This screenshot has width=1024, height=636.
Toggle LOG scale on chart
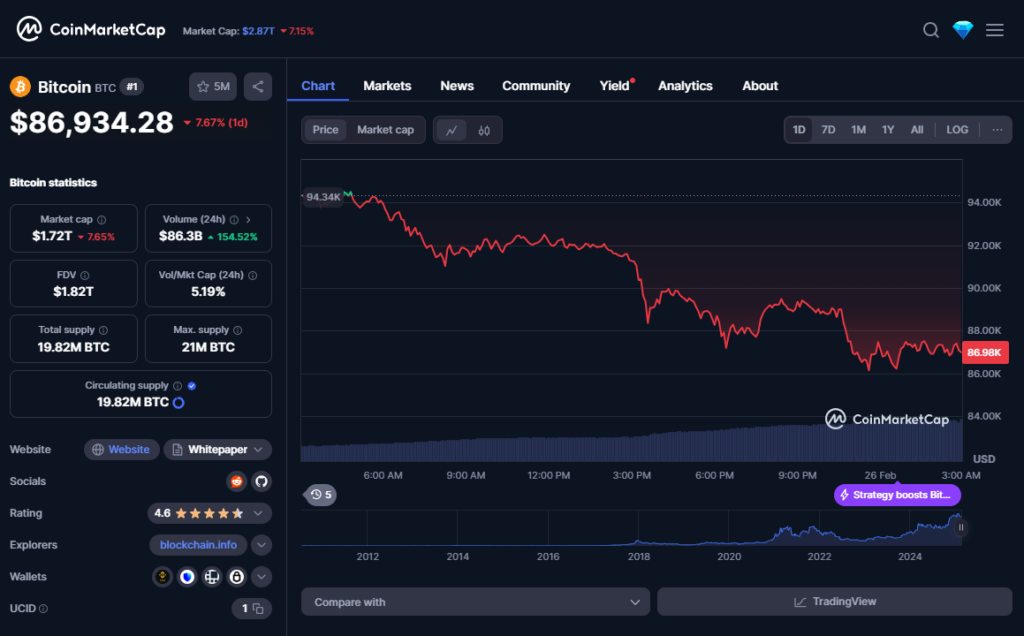pos(957,130)
